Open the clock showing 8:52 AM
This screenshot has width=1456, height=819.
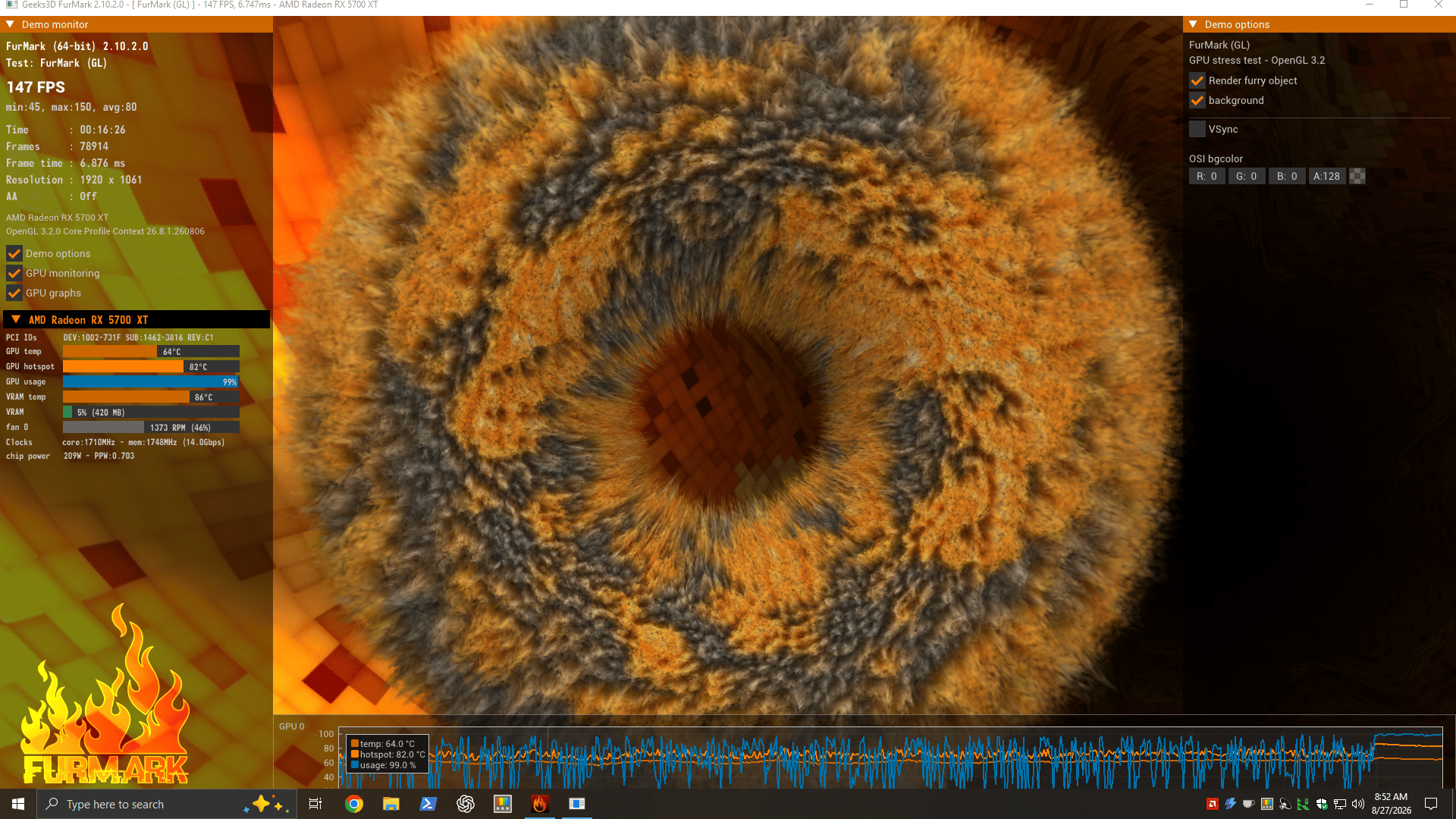point(1391,804)
